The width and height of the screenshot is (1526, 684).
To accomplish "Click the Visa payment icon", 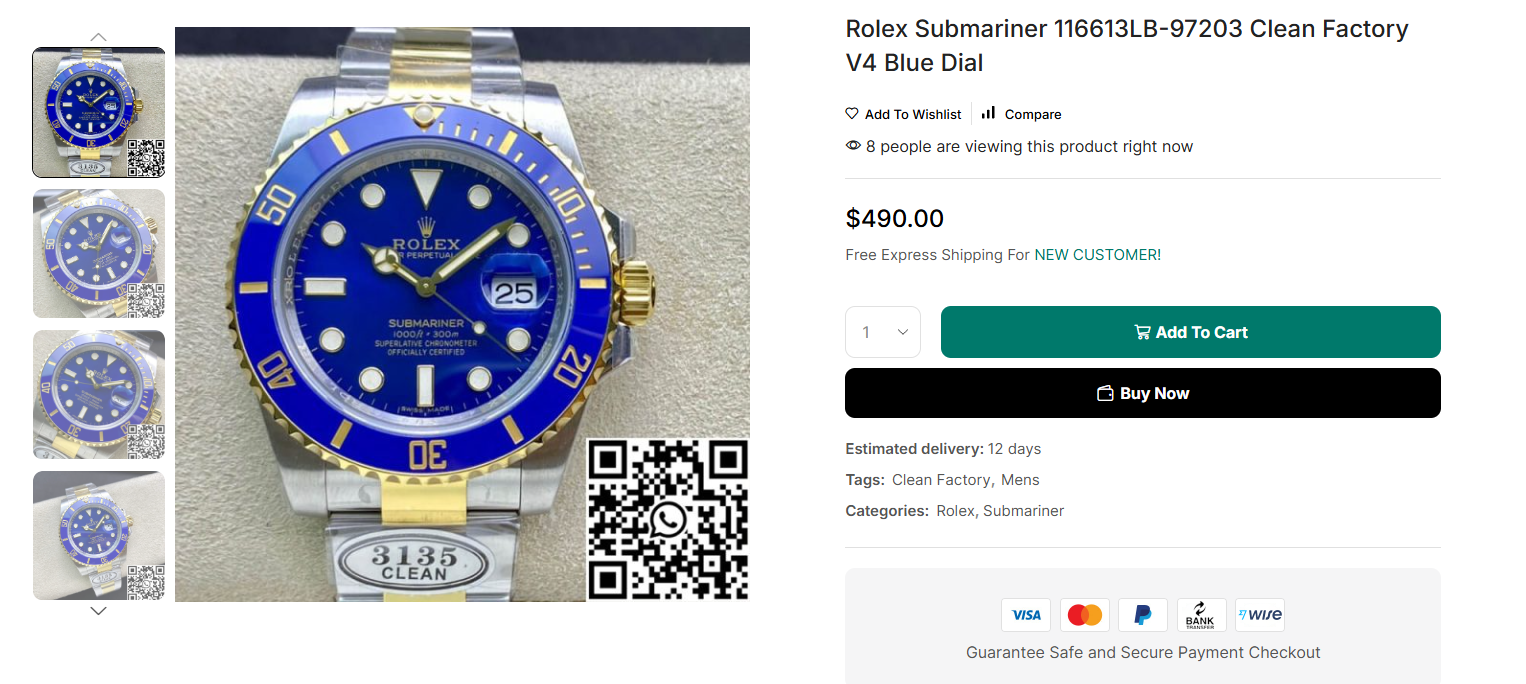I will [x=1026, y=615].
